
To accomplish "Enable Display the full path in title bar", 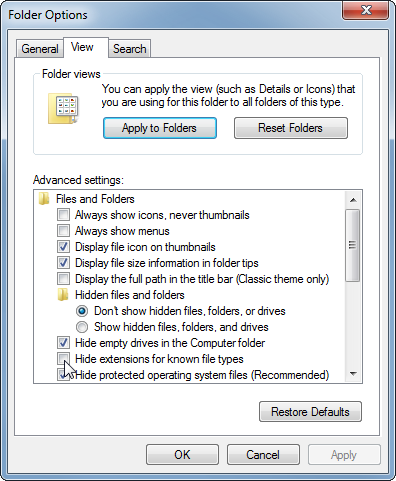I will [63, 279].
